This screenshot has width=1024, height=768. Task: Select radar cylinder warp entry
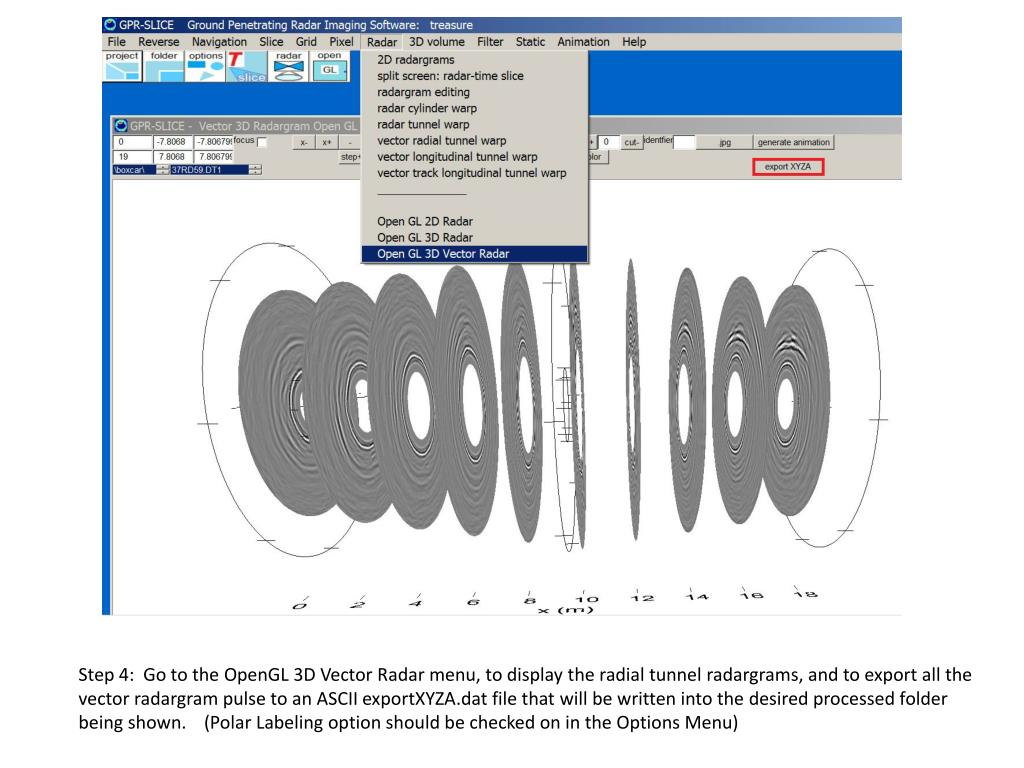475,108
